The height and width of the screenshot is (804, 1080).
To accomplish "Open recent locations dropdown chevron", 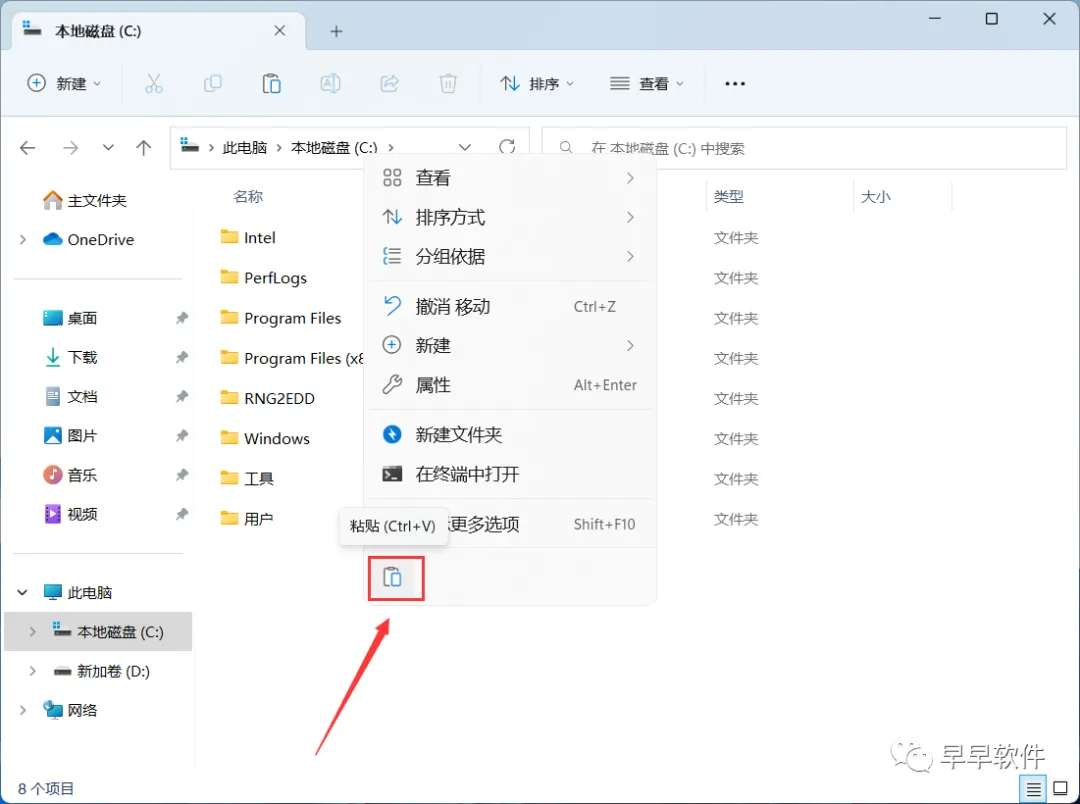I will [108, 147].
